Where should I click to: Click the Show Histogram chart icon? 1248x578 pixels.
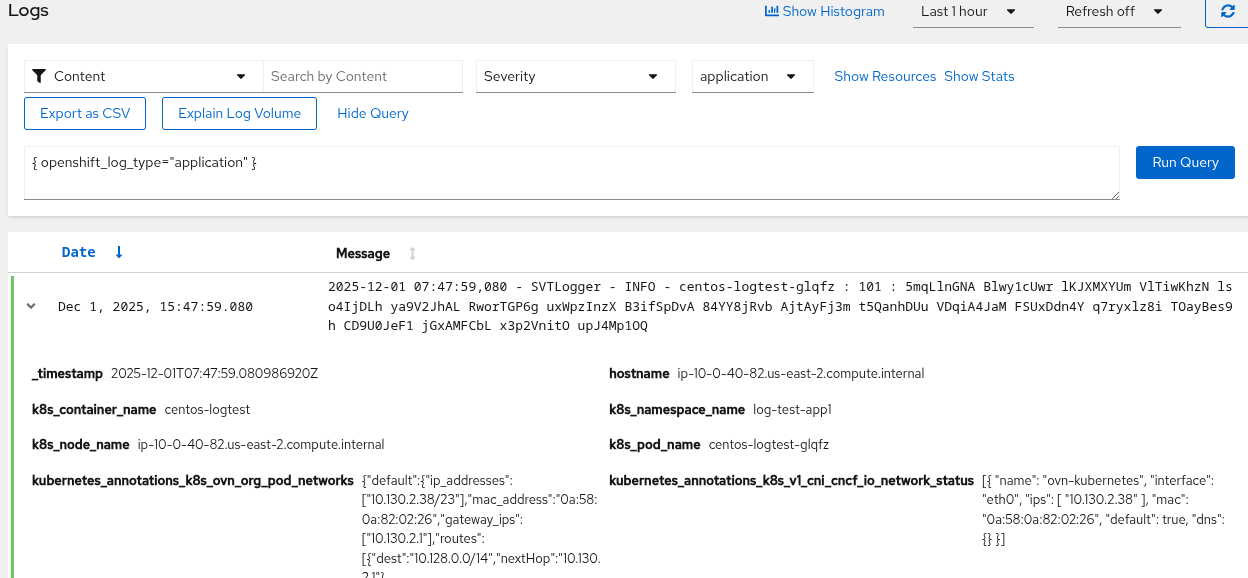771,12
